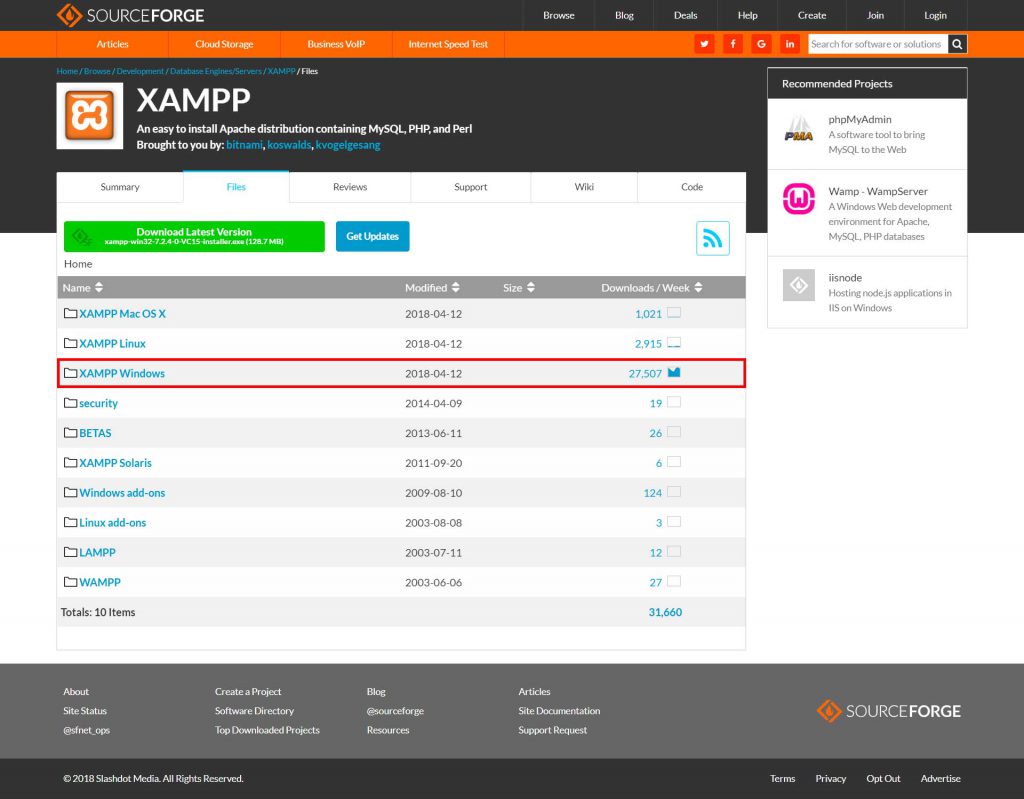Image resolution: width=1024 pixels, height=799 pixels.
Task: Click the iisnode project icon
Action: click(x=799, y=285)
